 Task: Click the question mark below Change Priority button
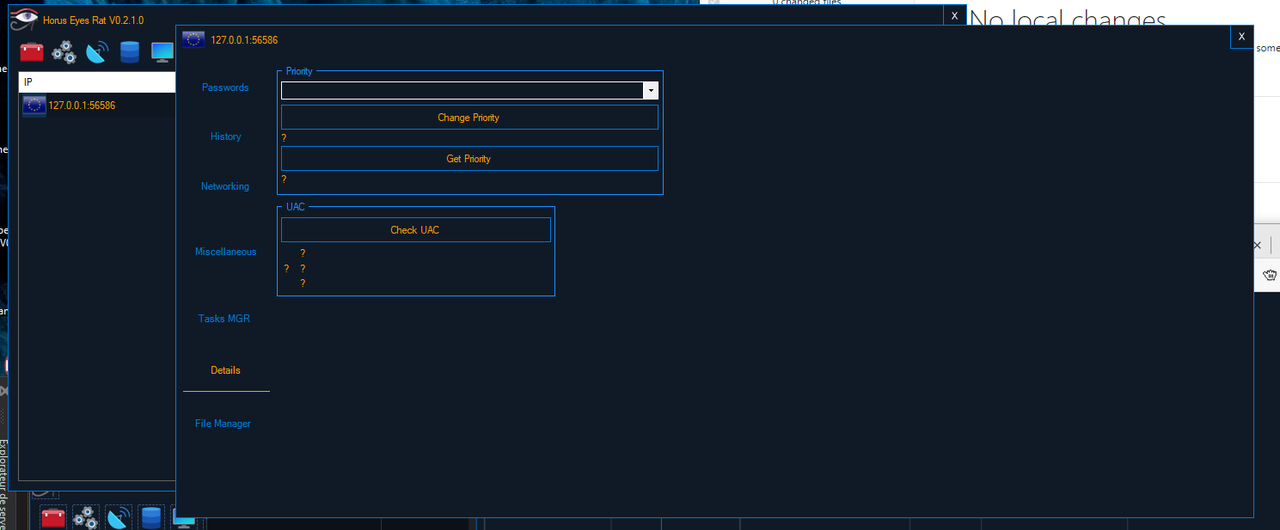pos(284,138)
